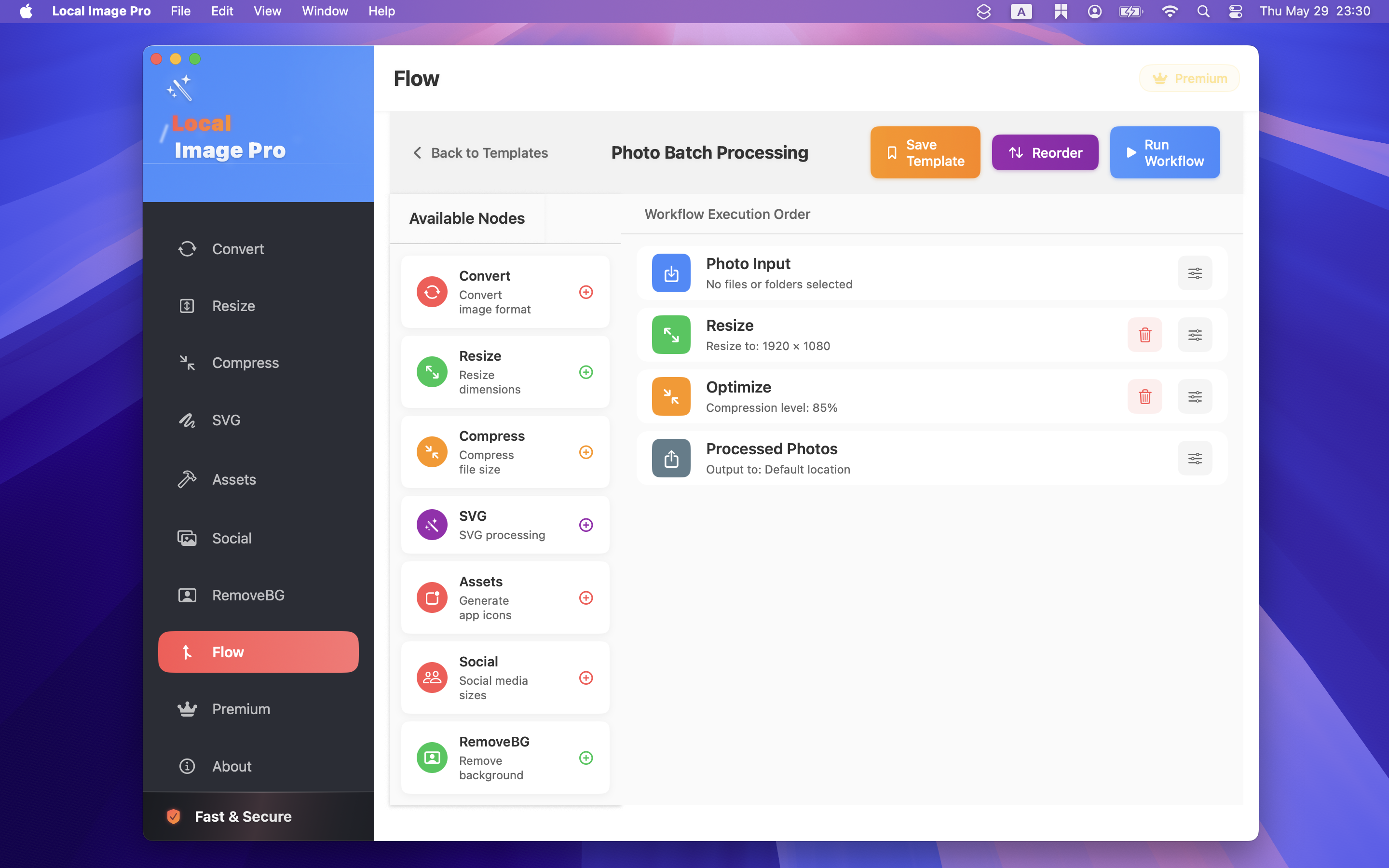Screen dimensions: 1389x868
Task: Open the Compress section in the sidebar
Action: (x=259, y=363)
